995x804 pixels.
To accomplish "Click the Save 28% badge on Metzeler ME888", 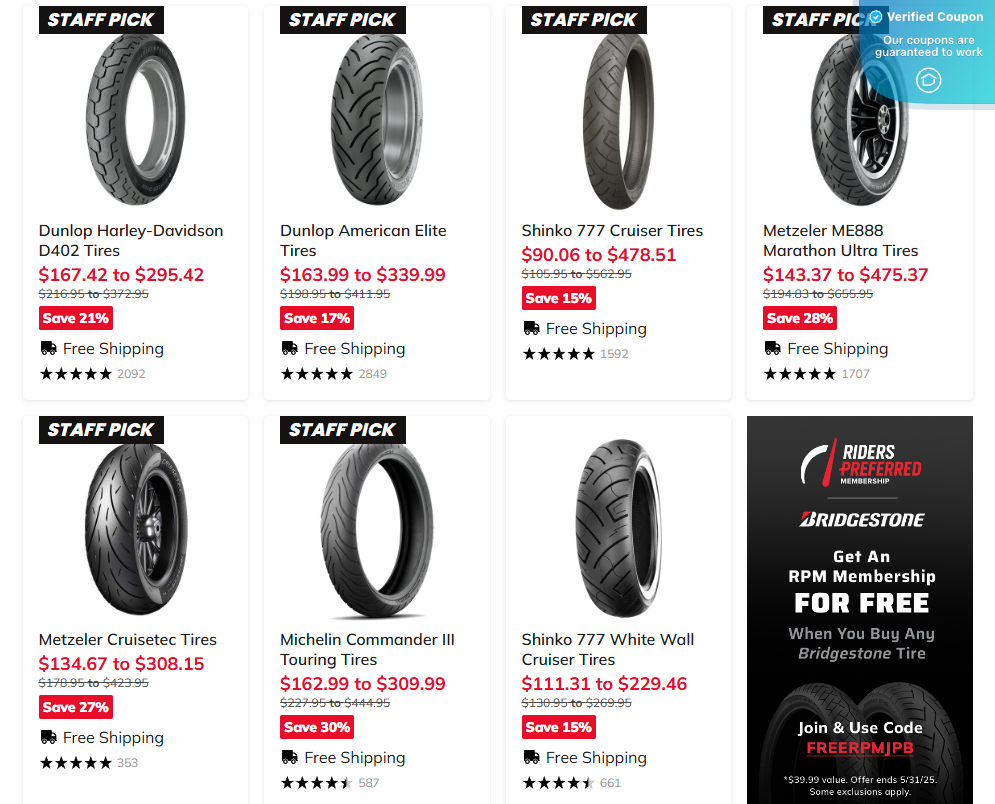I will pyautogui.click(x=800, y=318).
